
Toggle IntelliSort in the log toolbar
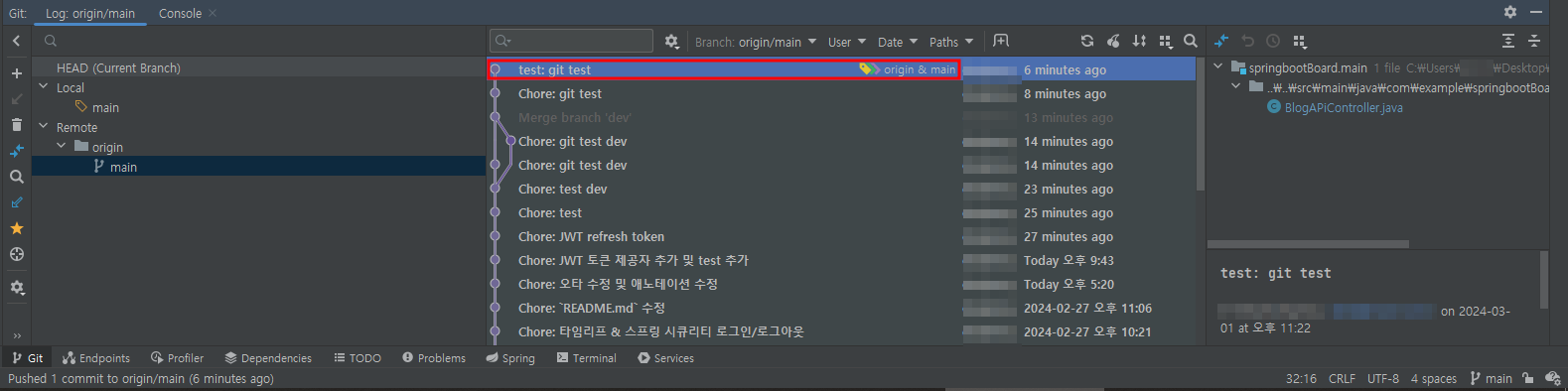coord(1139,41)
